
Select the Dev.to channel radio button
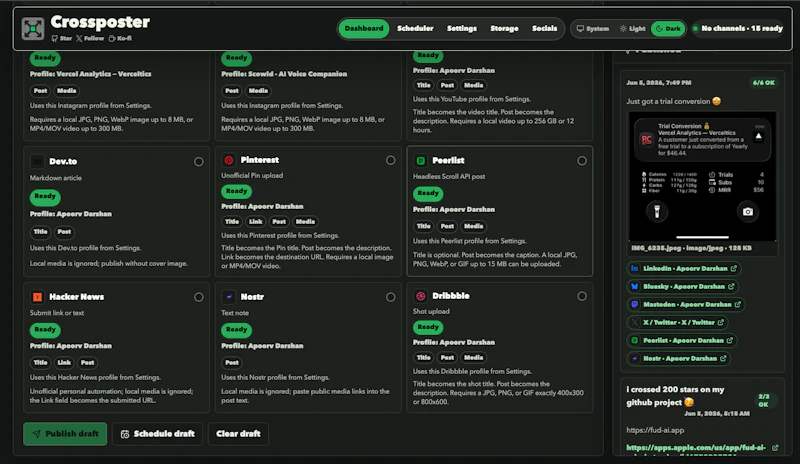tap(198, 162)
